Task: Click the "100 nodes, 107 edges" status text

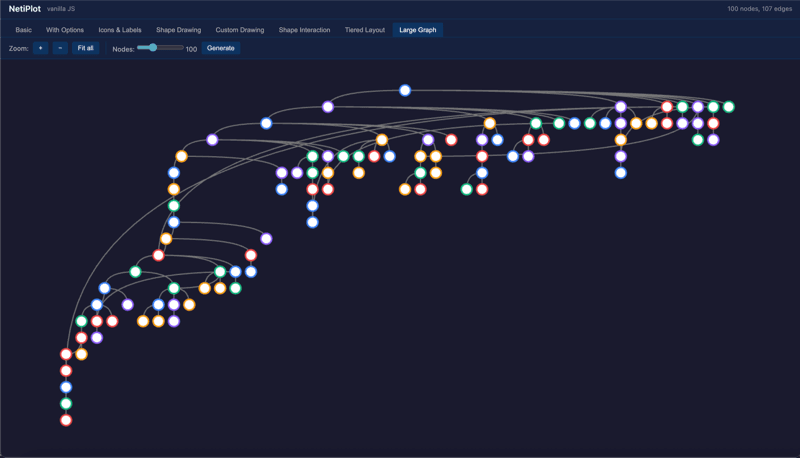Action: (760, 9)
